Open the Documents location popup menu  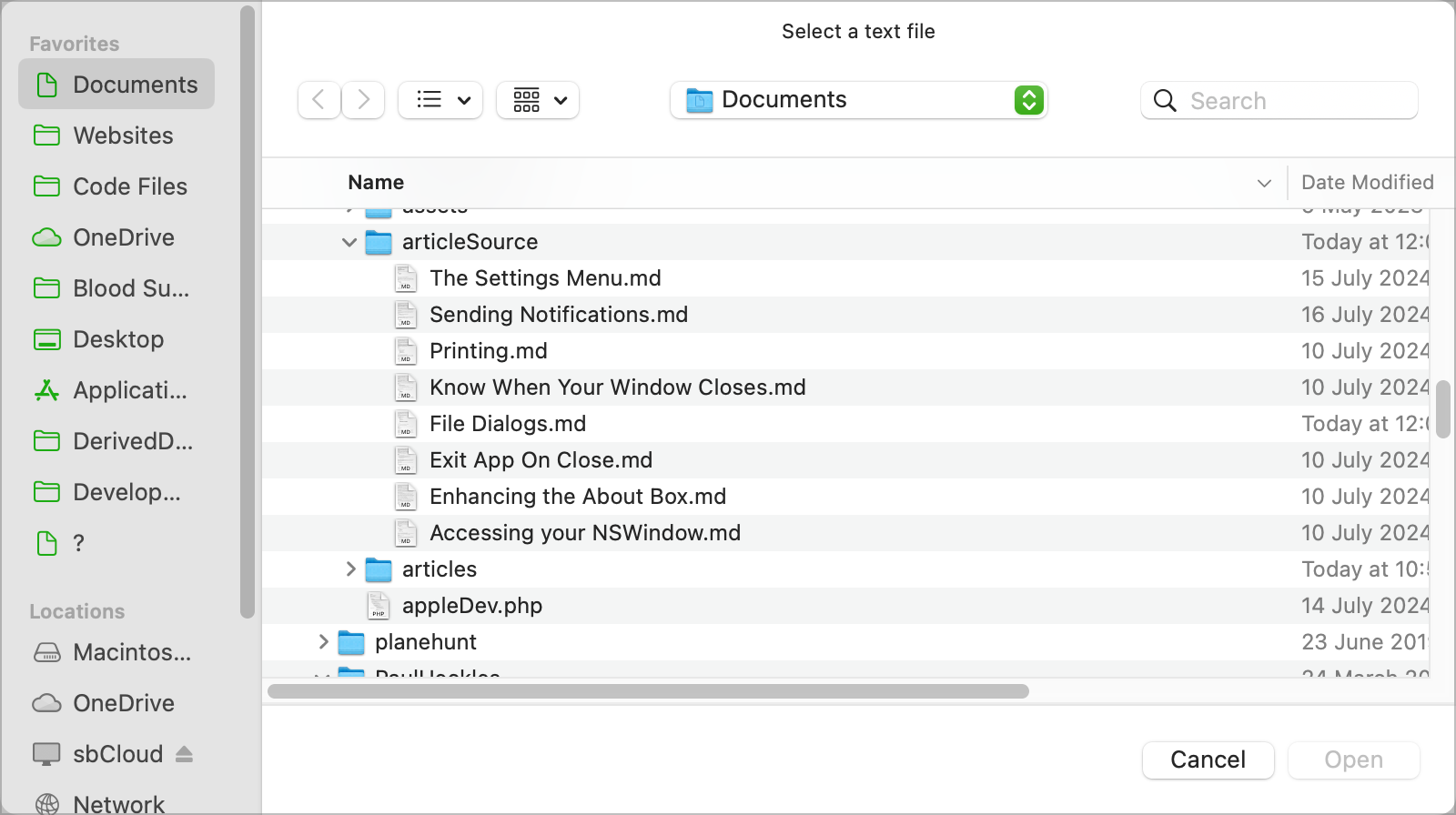858,99
